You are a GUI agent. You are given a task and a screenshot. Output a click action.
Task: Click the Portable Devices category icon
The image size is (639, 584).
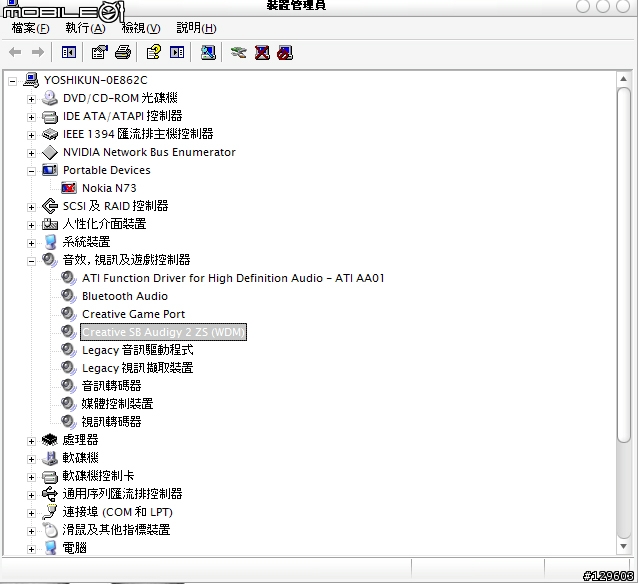(x=50, y=170)
